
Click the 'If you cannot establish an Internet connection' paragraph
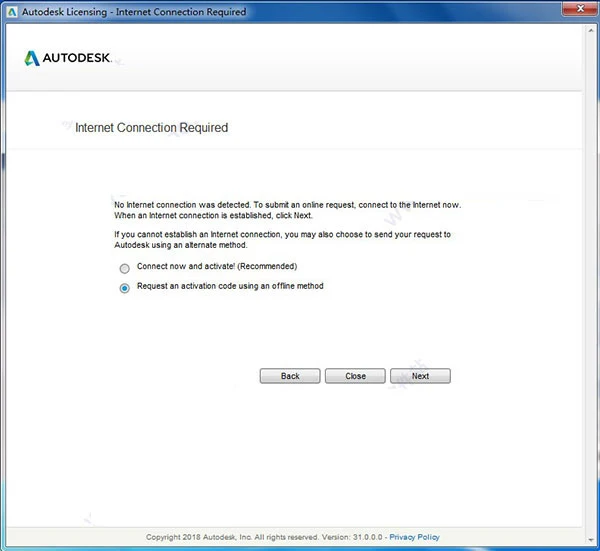(282, 240)
